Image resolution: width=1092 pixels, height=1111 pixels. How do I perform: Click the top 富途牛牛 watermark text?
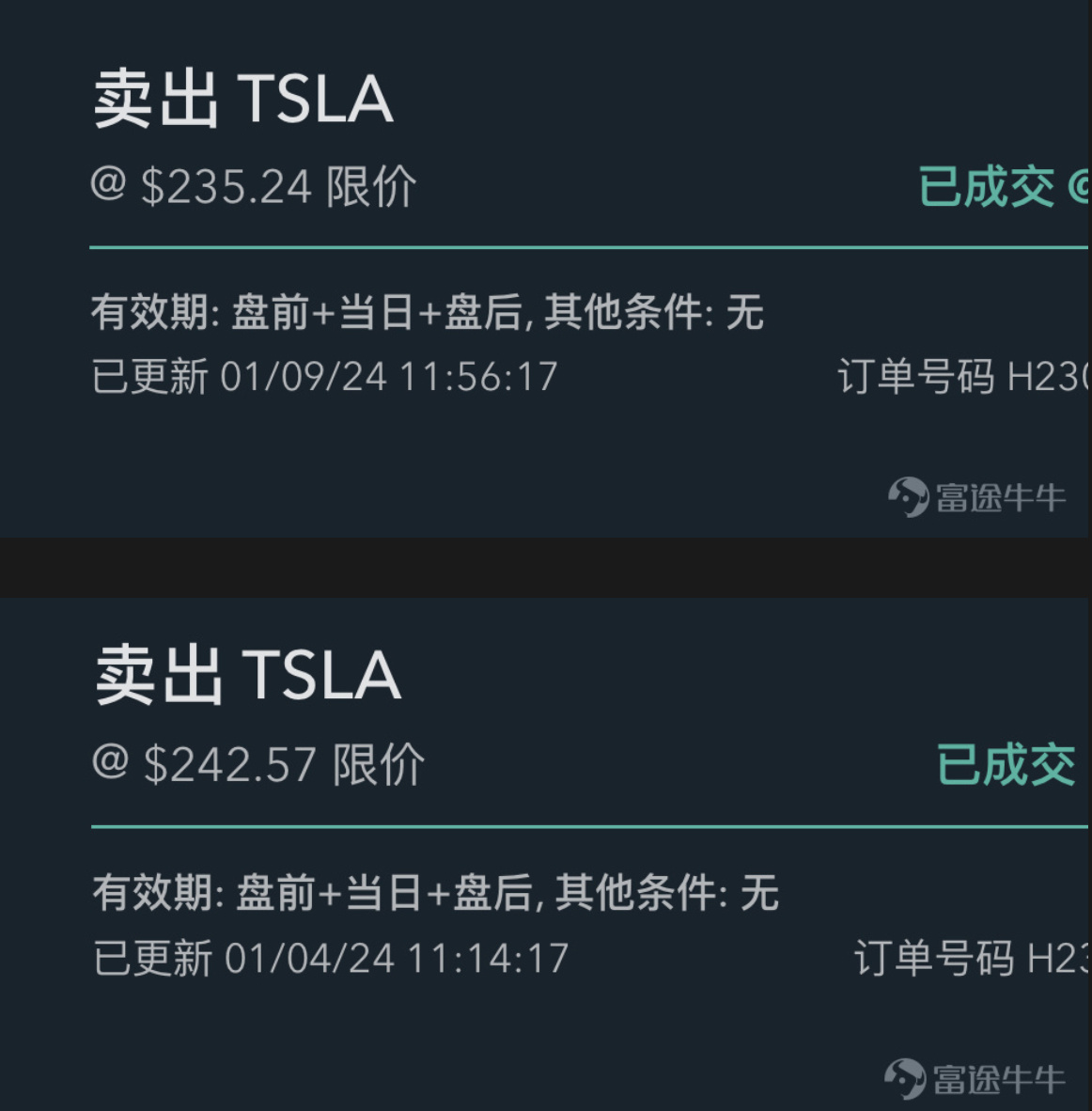(x=1001, y=497)
